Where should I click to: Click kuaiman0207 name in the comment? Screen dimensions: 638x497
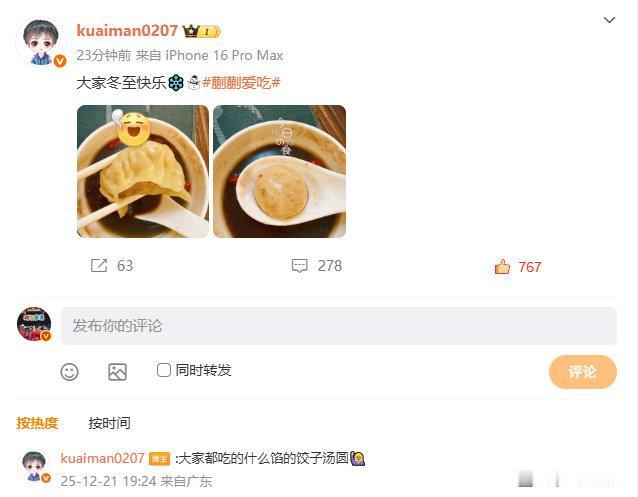pos(103,458)
